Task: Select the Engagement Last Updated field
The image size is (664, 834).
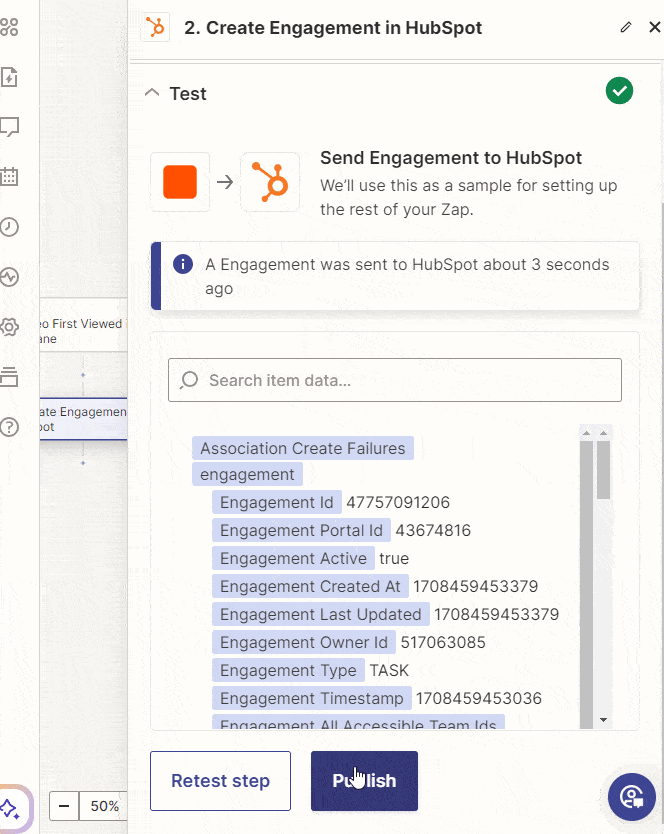Action: point(321,614)
